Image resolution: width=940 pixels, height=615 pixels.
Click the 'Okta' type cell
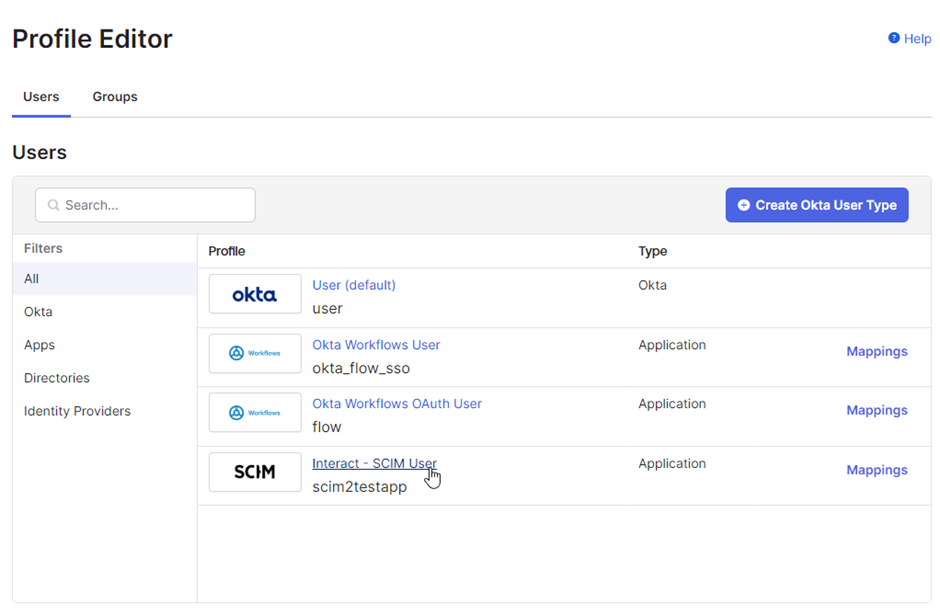point(652,285)
